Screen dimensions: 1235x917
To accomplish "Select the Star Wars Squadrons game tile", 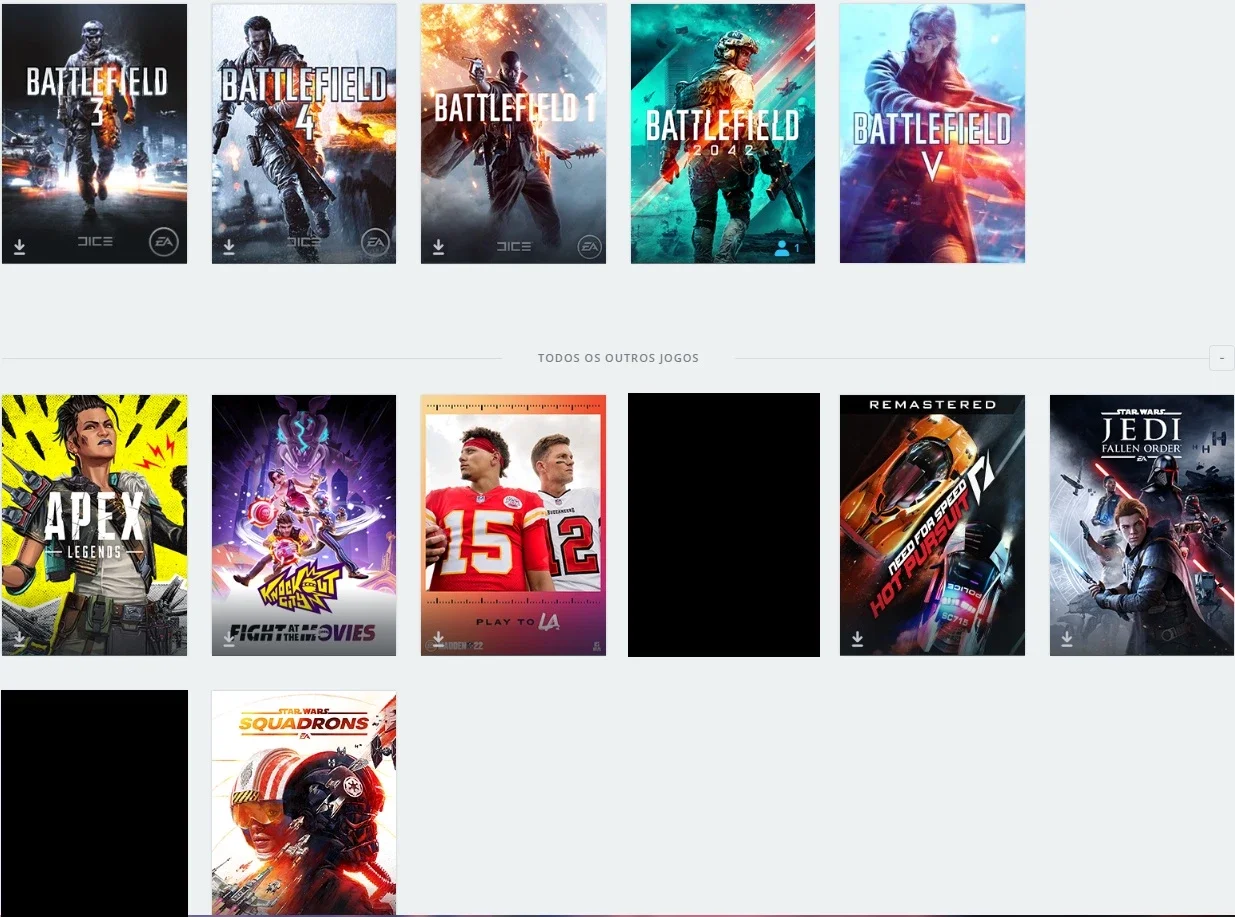I will pos(304,803).
